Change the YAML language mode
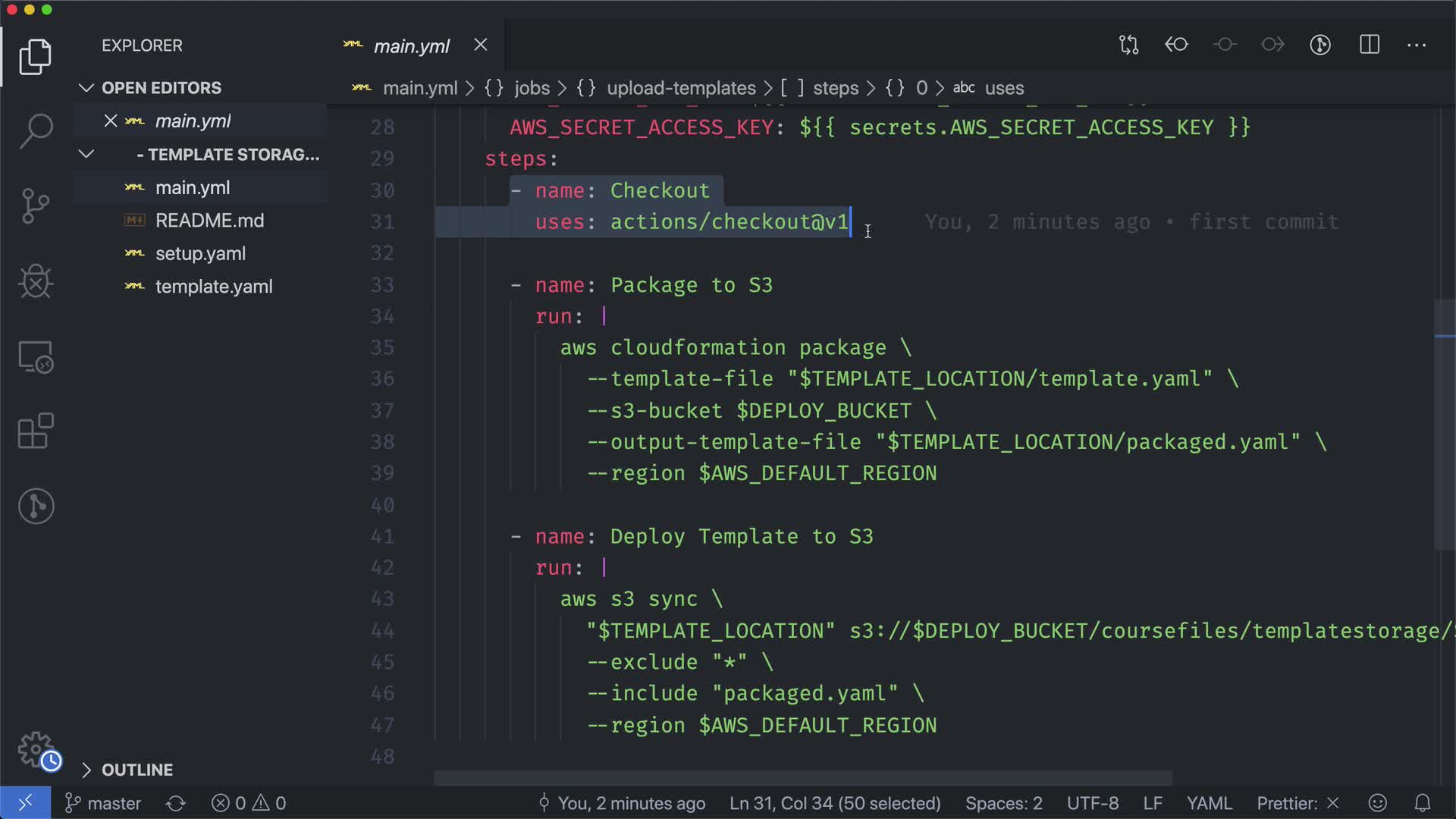The height and width of the screenshot is (819, 1456). pos(1209,803)
